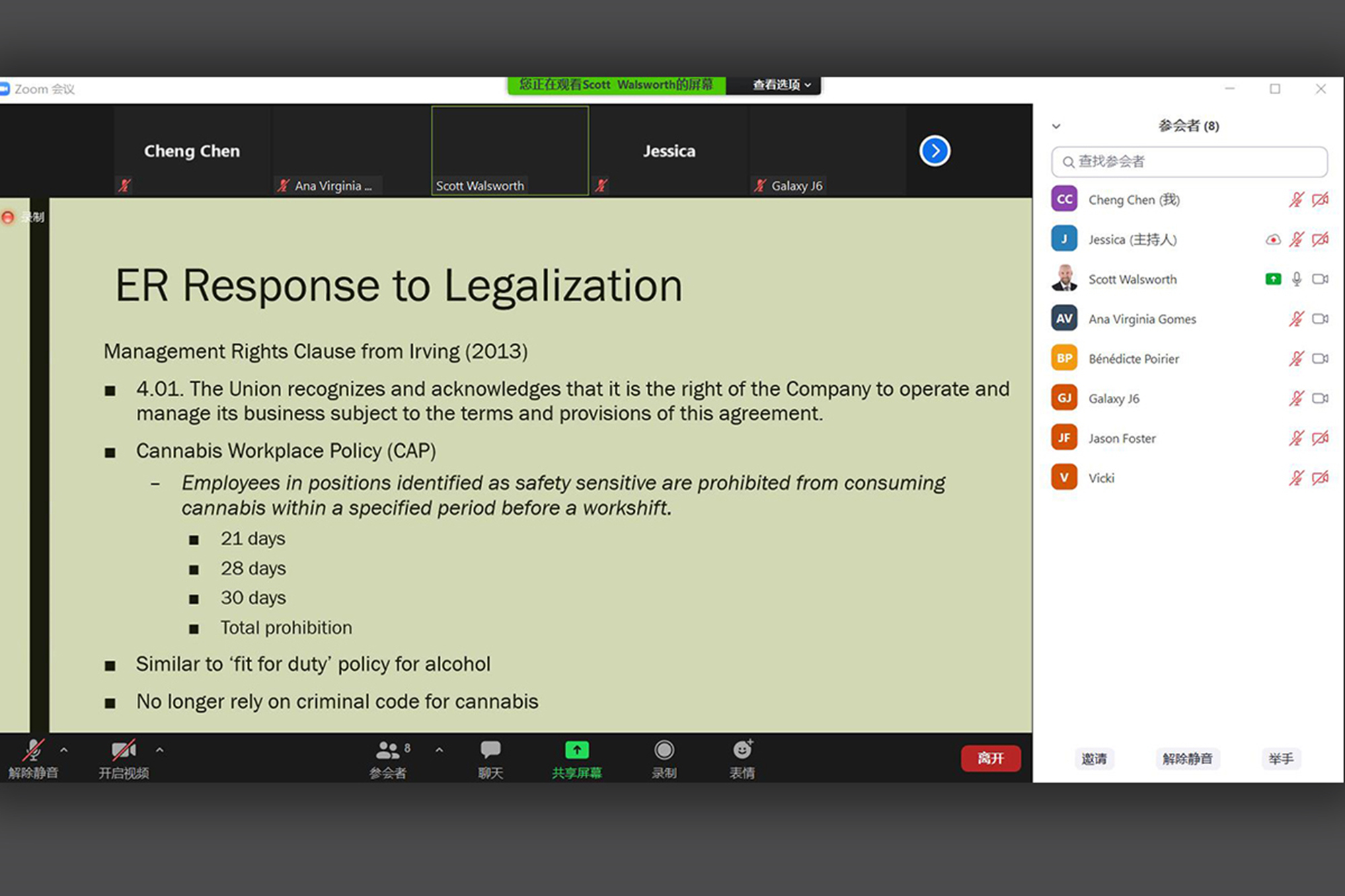Click the participants (参会者) people icon

(x=388, y=750)
